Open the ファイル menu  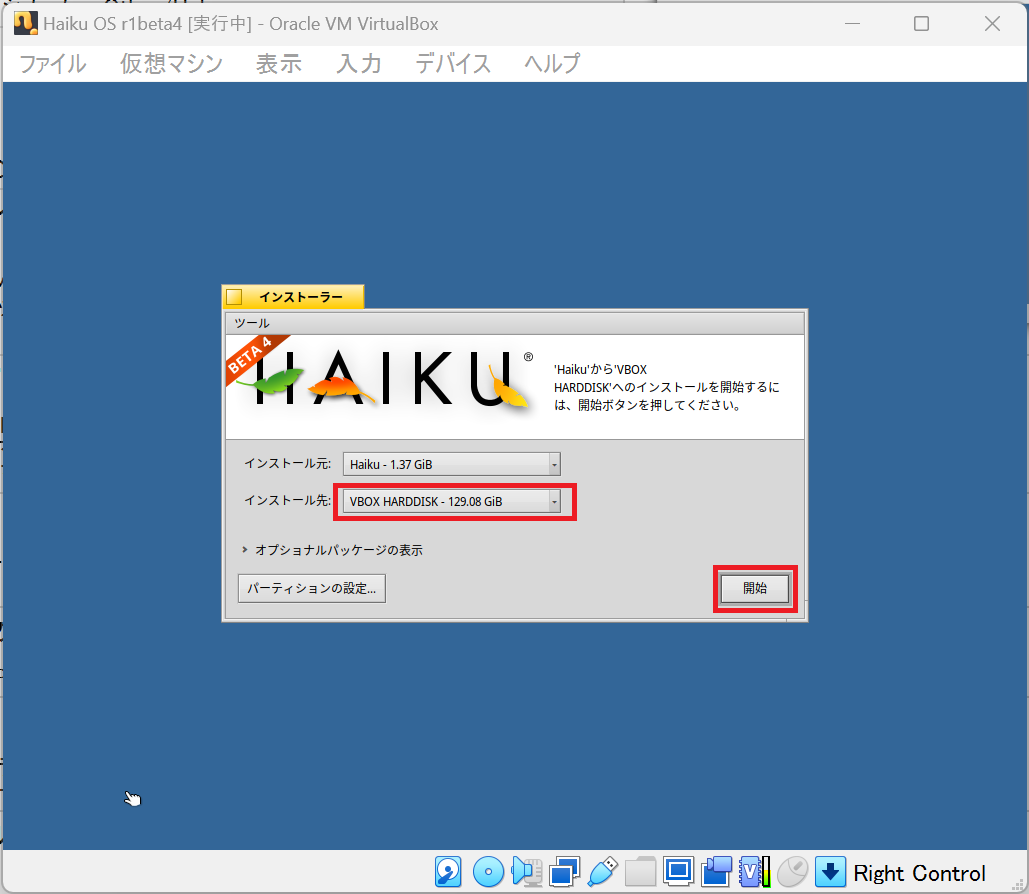coord(52,64)
